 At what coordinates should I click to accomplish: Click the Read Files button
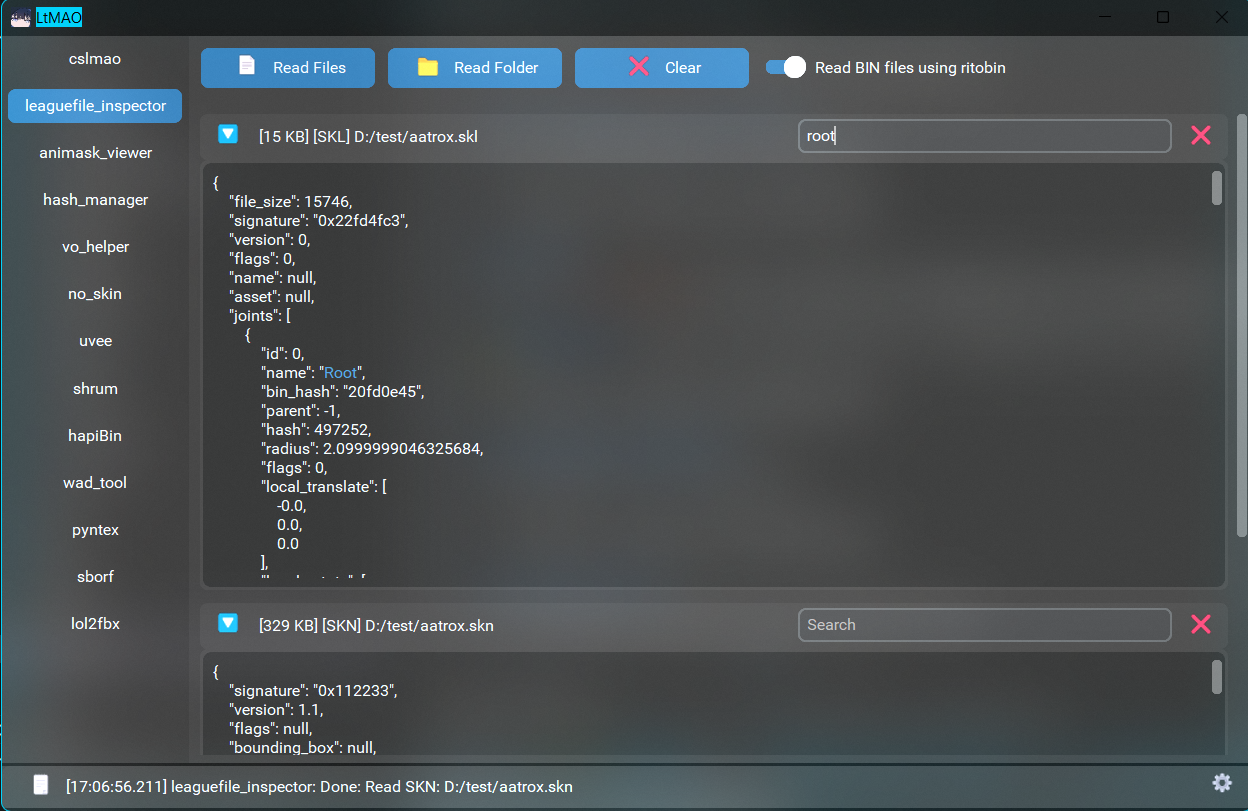tap(288, 68)
